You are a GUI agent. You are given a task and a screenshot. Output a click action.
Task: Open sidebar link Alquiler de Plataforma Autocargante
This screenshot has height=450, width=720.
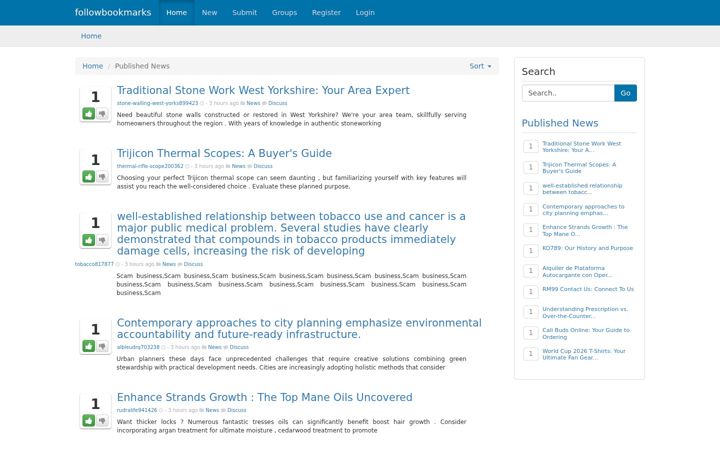[577, 271]
